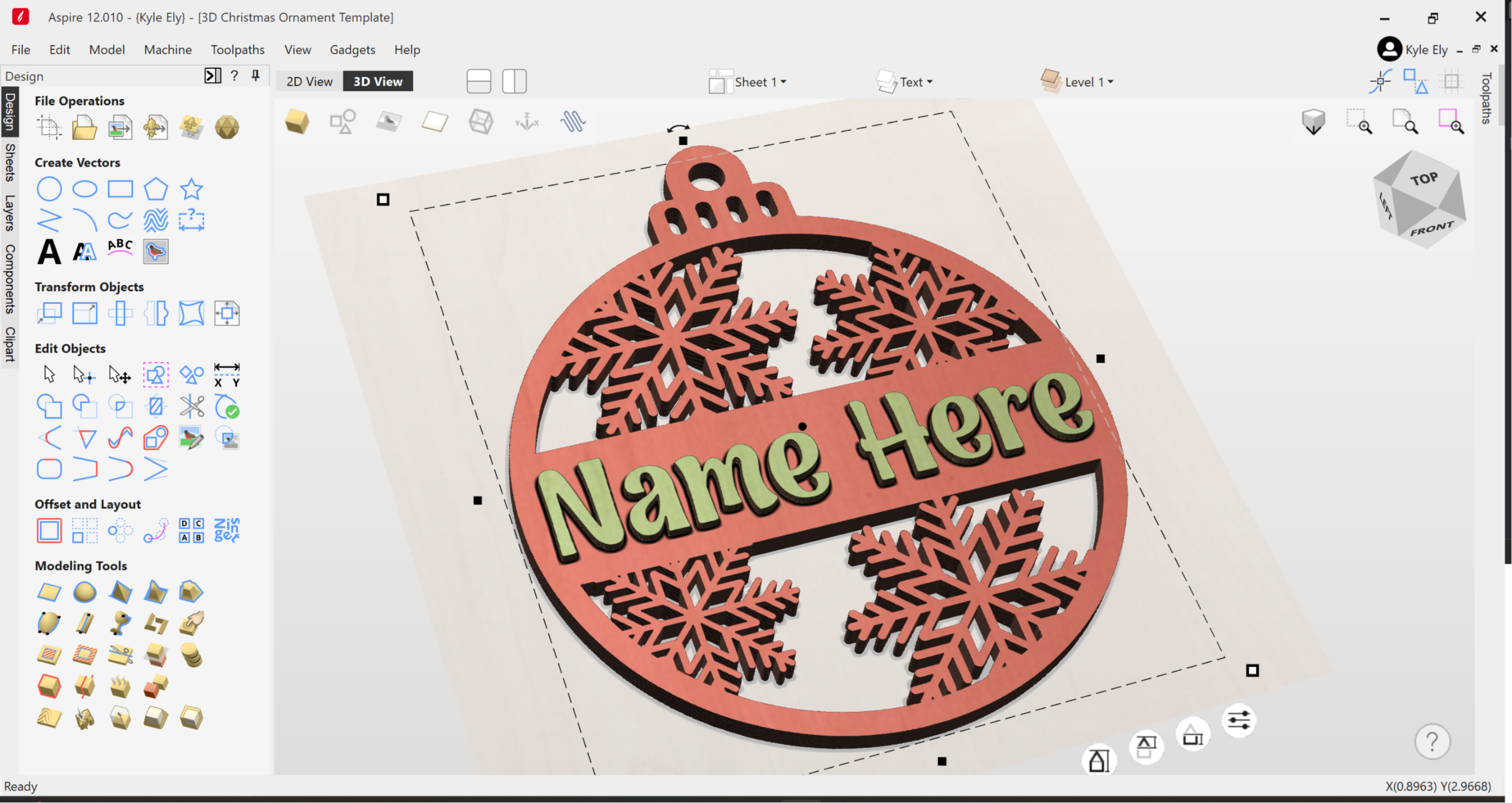Choose the Draw Text tool
This screenshot has width=1512, height=803.
[49, 252]
